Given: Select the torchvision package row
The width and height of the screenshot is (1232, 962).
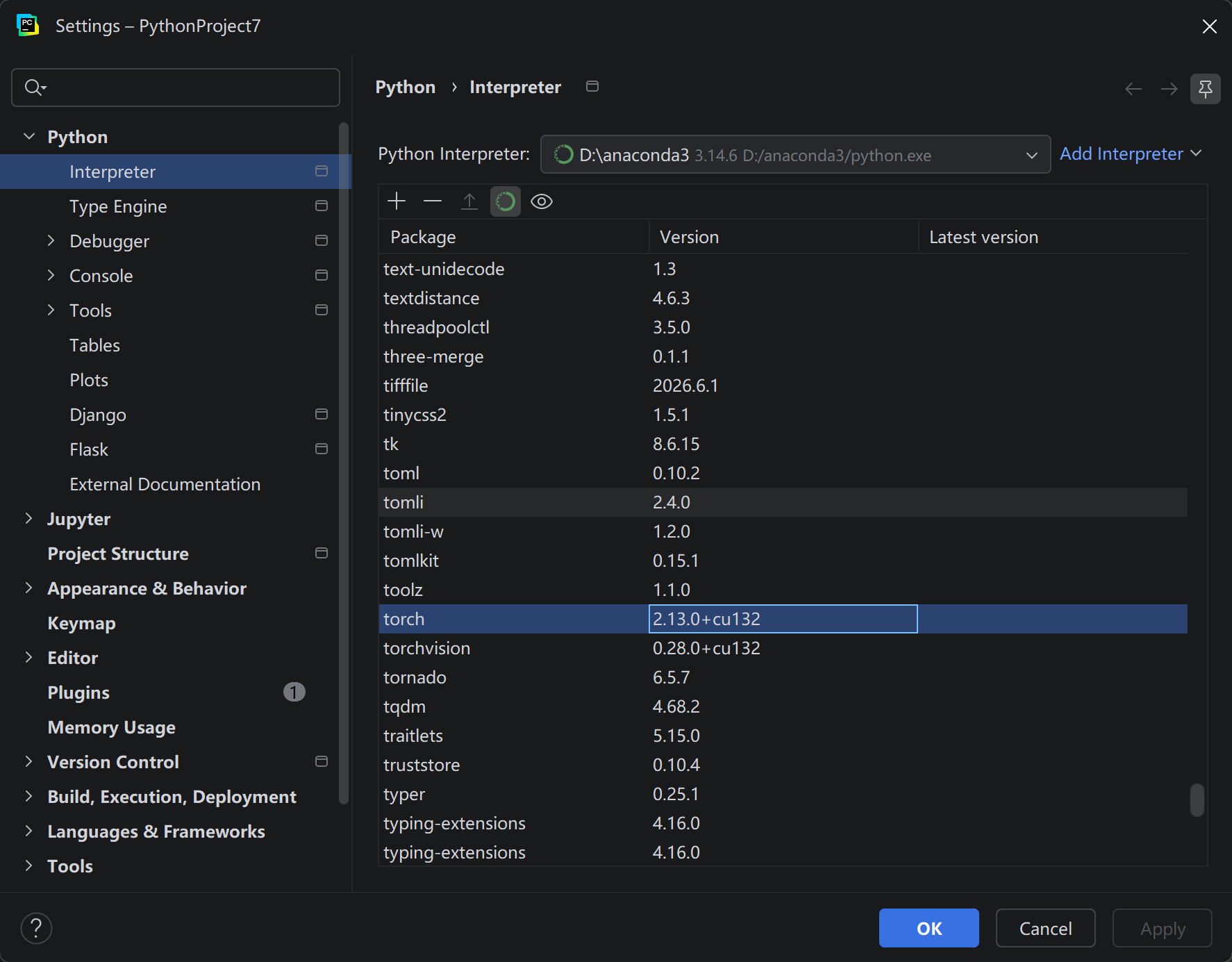Looking at the screenshot, I should (x=783, y=648).
